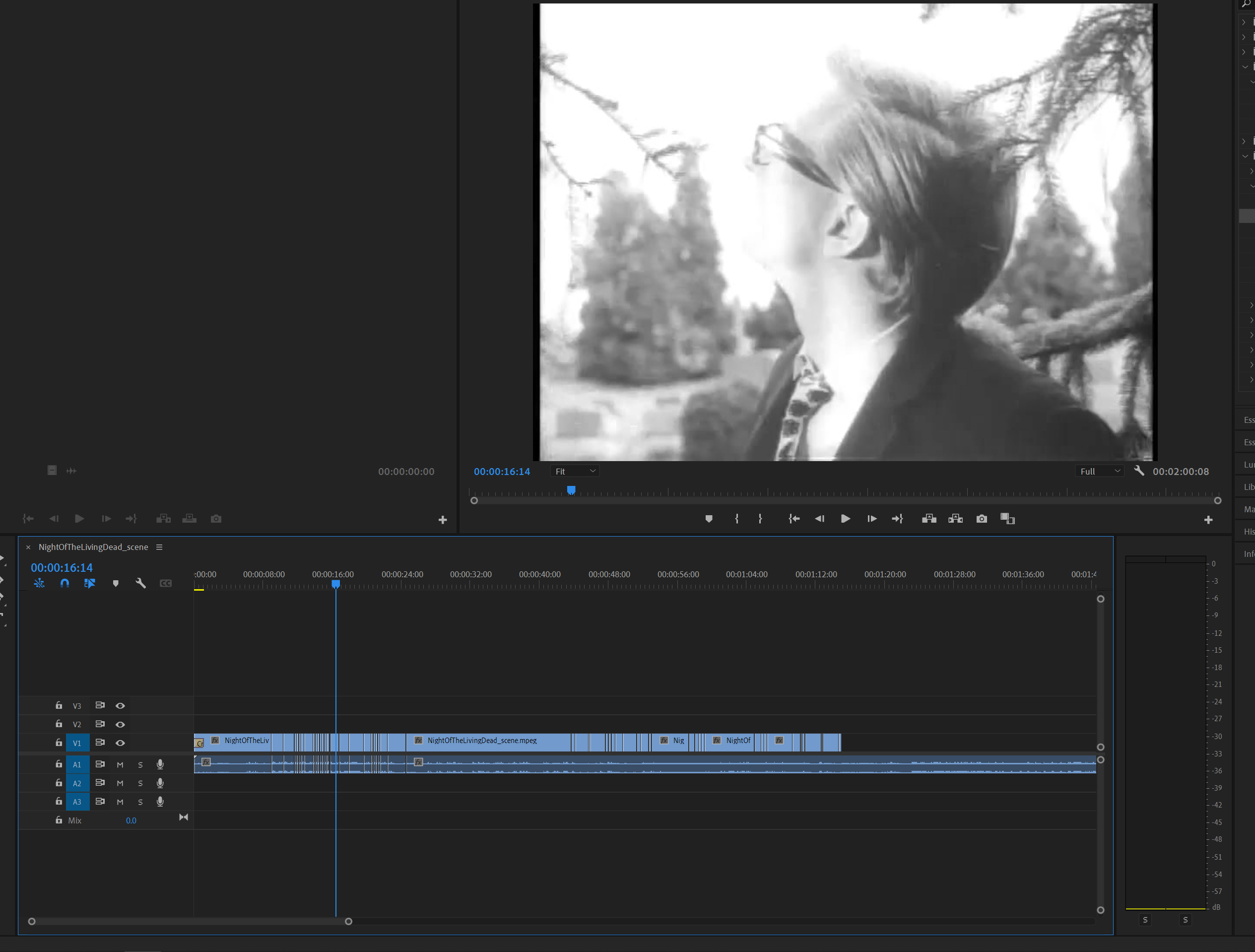The image size is (1255, 952).
Task: Click Program Monitor button editor plus icon
Action: 1208,520
